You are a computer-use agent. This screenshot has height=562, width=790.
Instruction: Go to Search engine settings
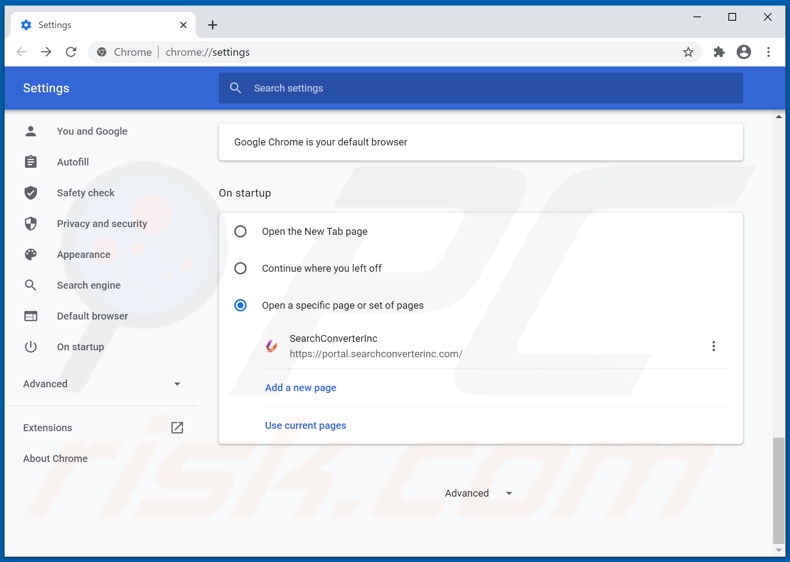coord(88,285)
